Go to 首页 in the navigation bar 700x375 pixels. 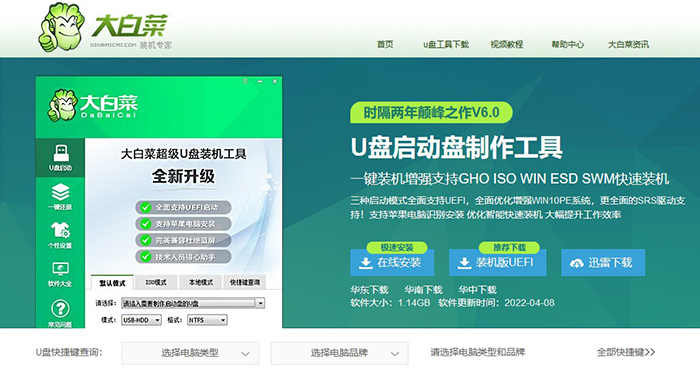click(385, 44)
